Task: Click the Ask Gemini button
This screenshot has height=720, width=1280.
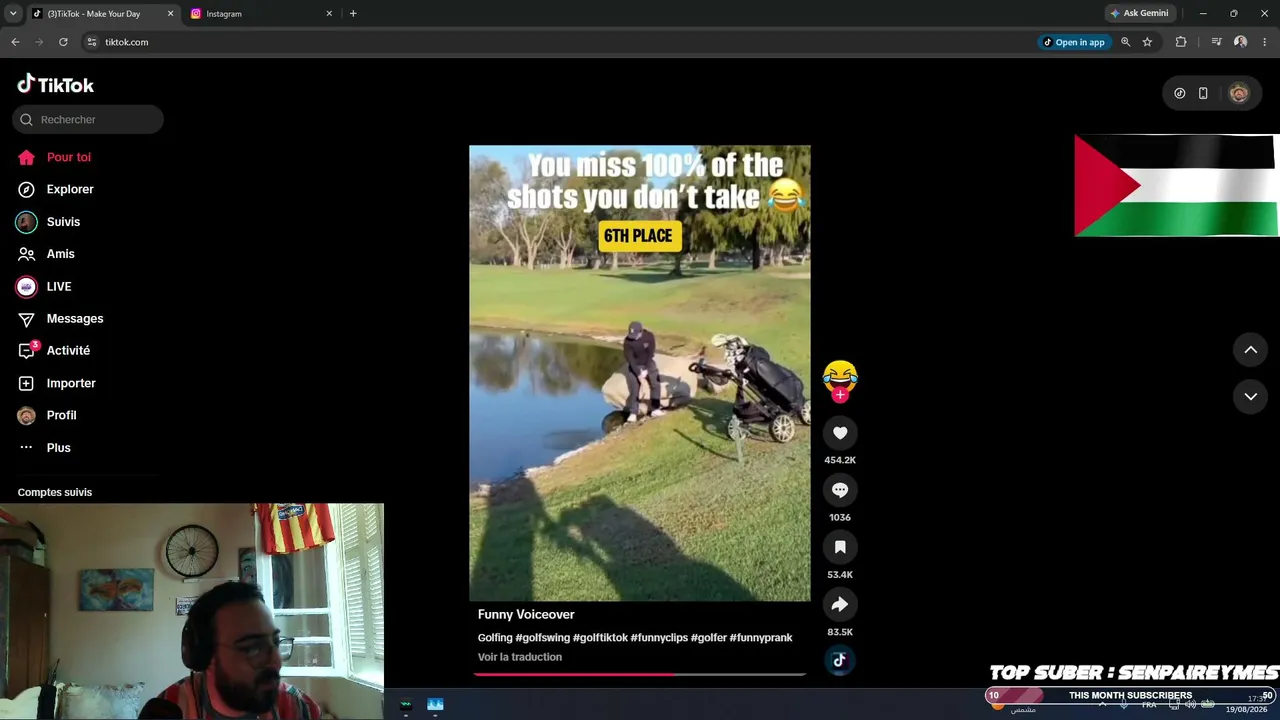Action: click(x=1139, y=14)
